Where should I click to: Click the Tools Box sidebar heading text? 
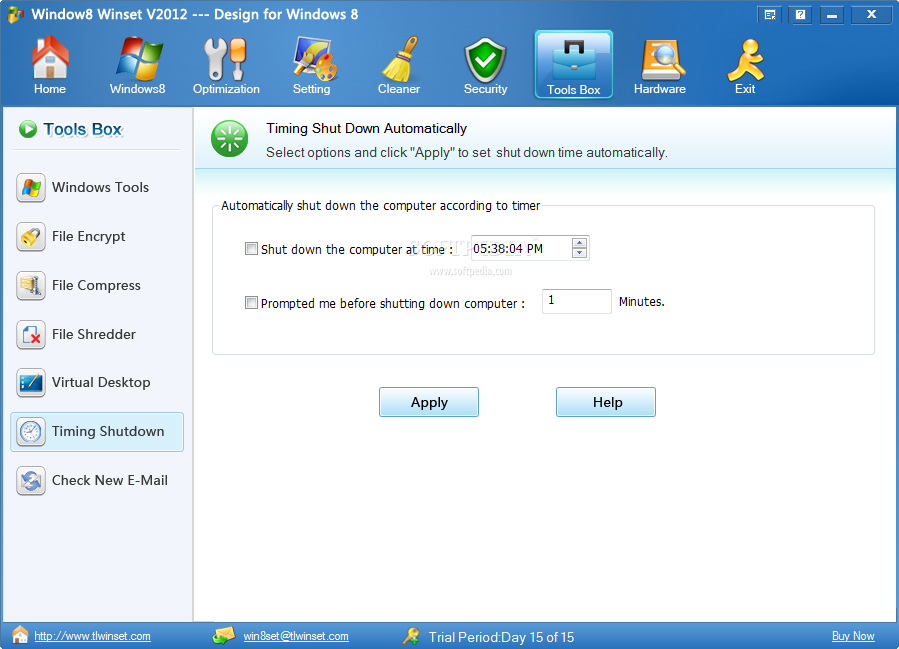[x=83, y=130]
